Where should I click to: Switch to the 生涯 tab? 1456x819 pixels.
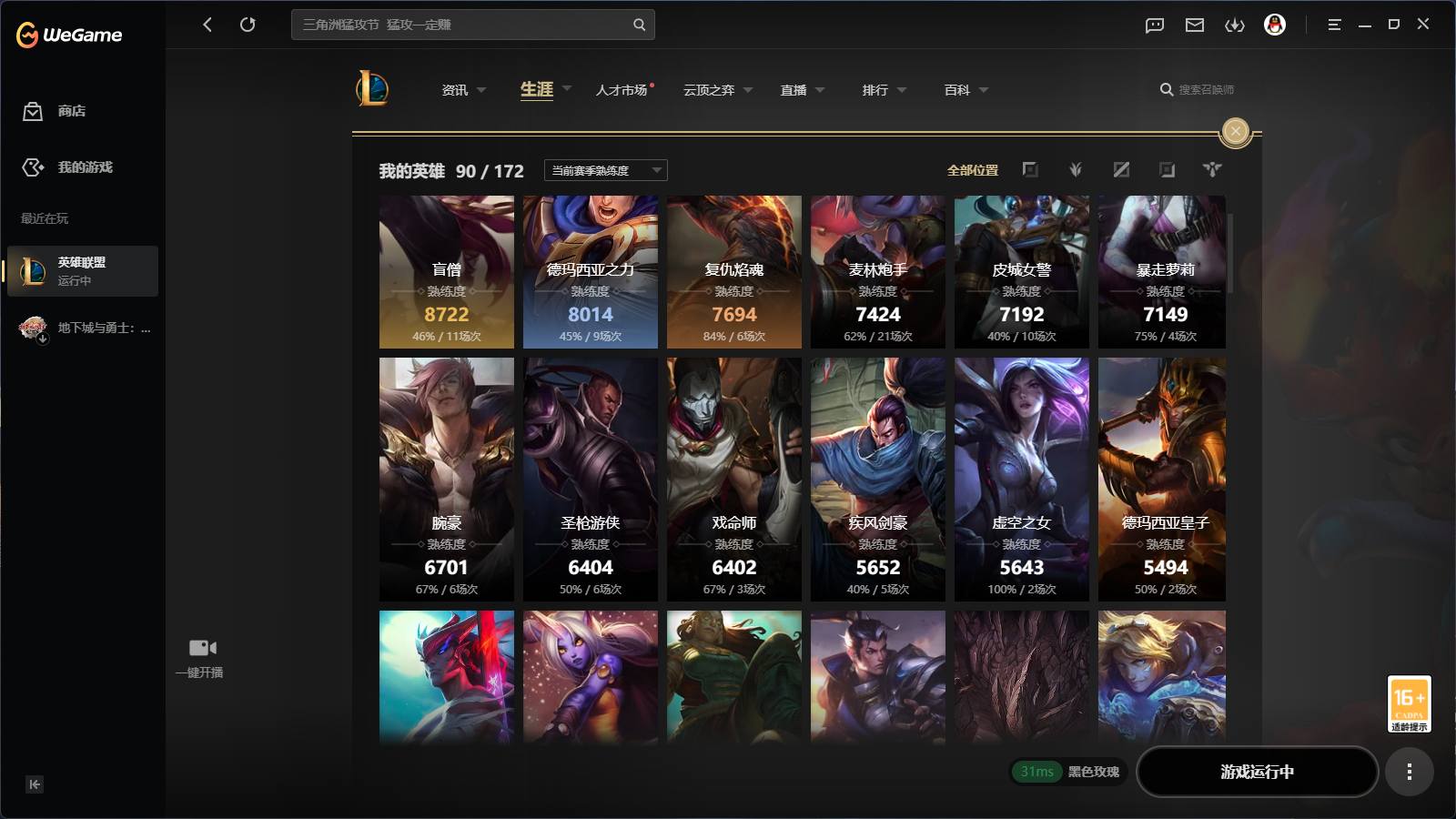click(537, 89)
